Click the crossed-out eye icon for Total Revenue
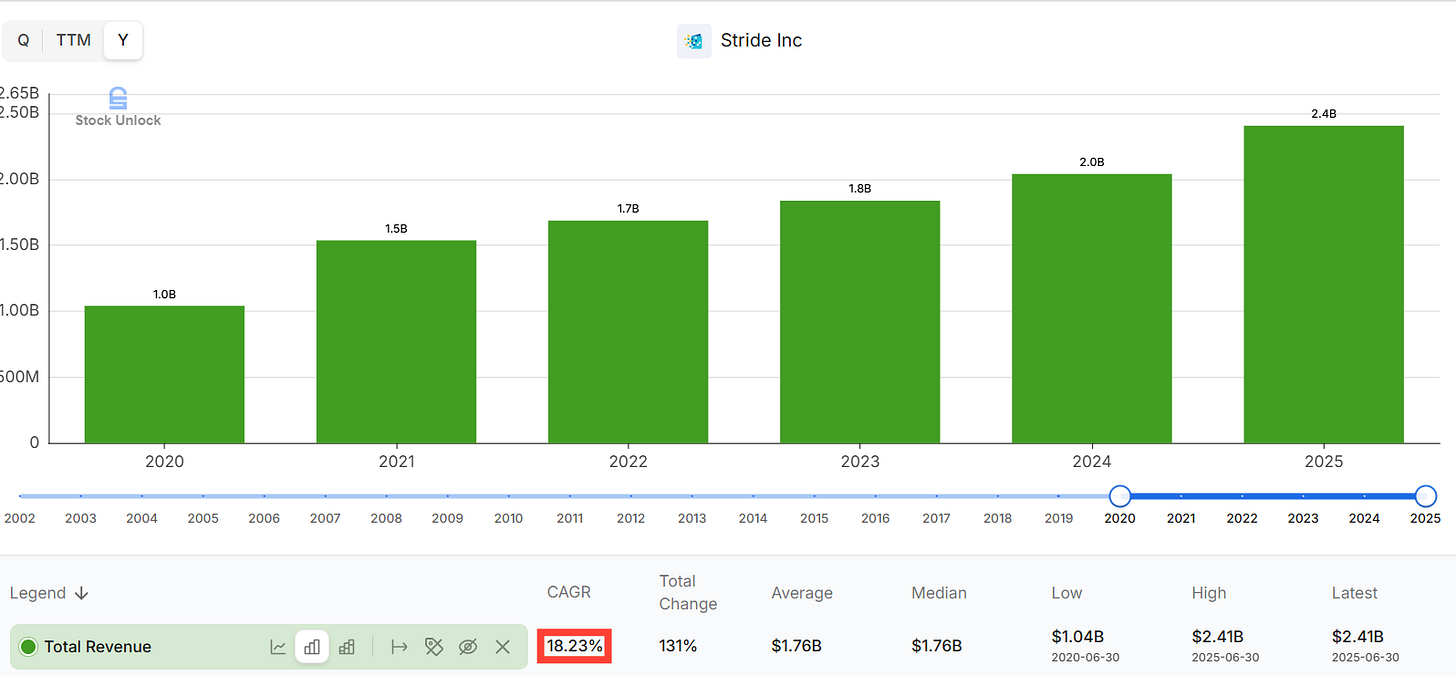The image size is (1456, 676). [x=468, y=647]
